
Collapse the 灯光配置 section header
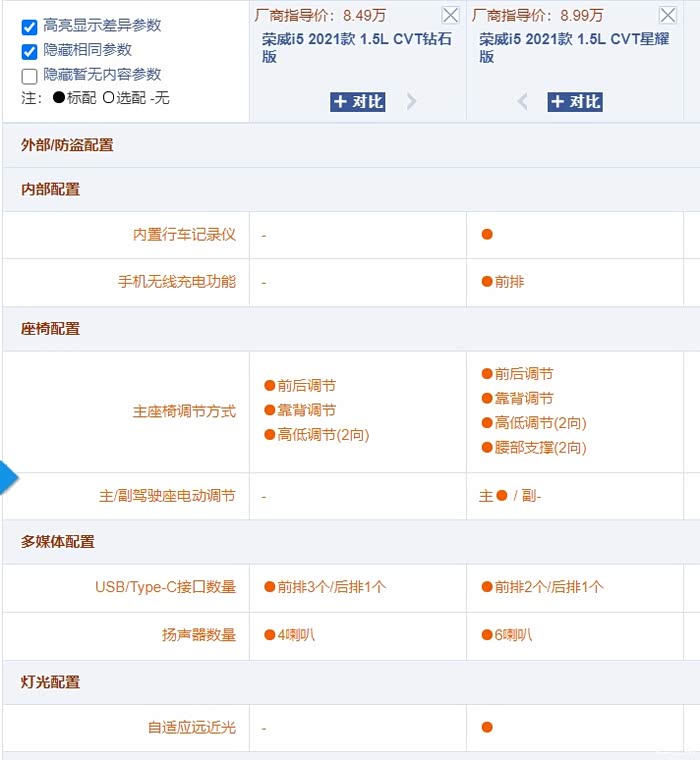coord(351,682)
